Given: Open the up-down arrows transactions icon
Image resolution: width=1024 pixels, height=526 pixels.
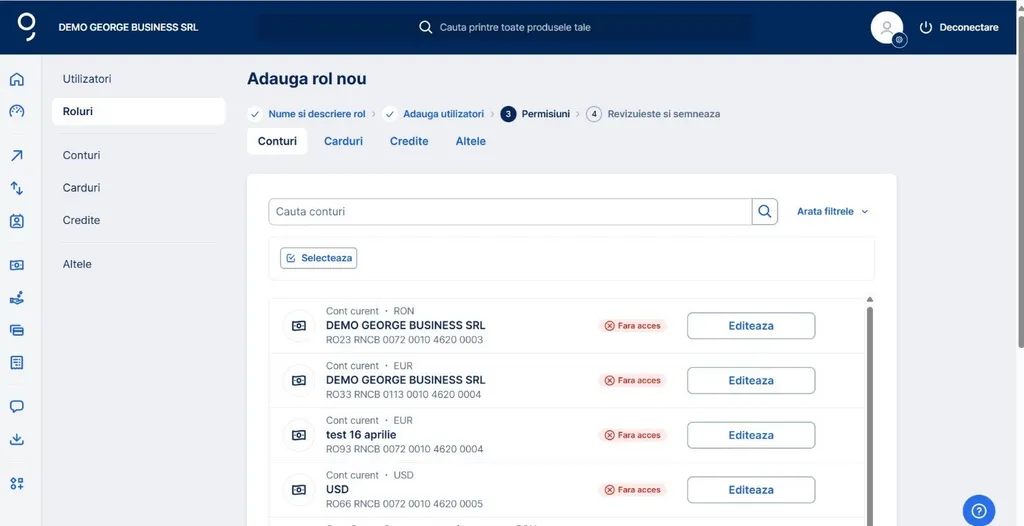Looking at the screenshot, I should (17, 188).
